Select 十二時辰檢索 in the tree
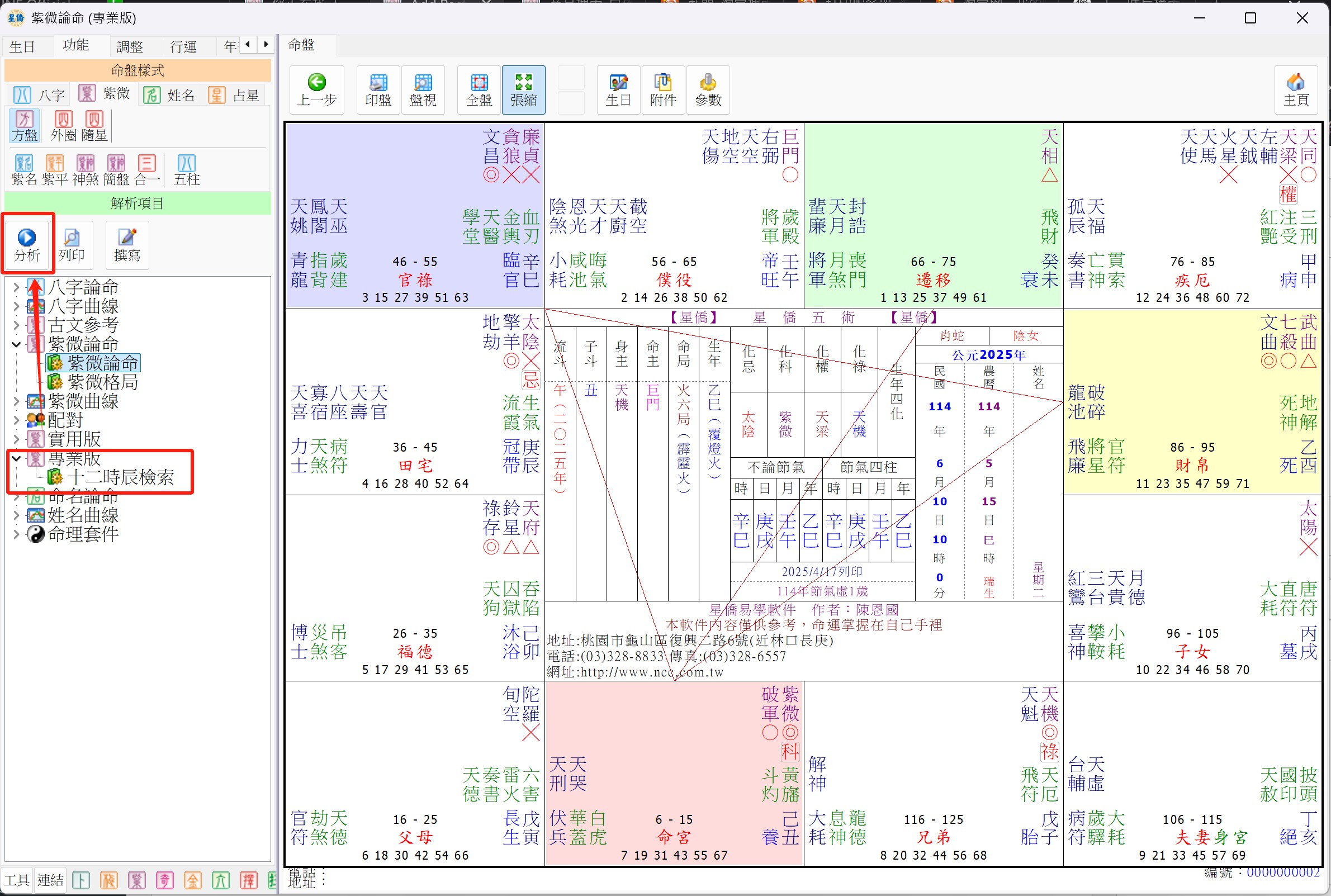The height and width of the screenshot is (896, 1331). click(120, 477)
